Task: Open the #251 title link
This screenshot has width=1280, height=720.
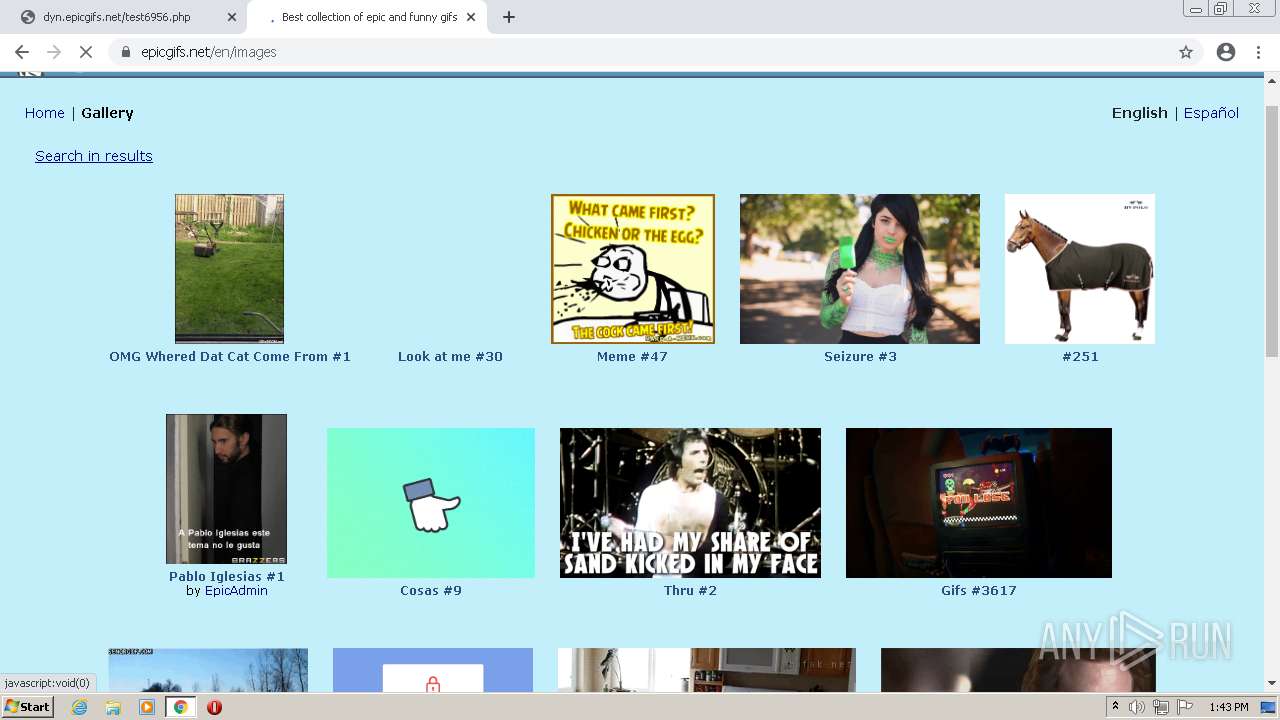Action: pyautogui.click(x=1080, y=357)
